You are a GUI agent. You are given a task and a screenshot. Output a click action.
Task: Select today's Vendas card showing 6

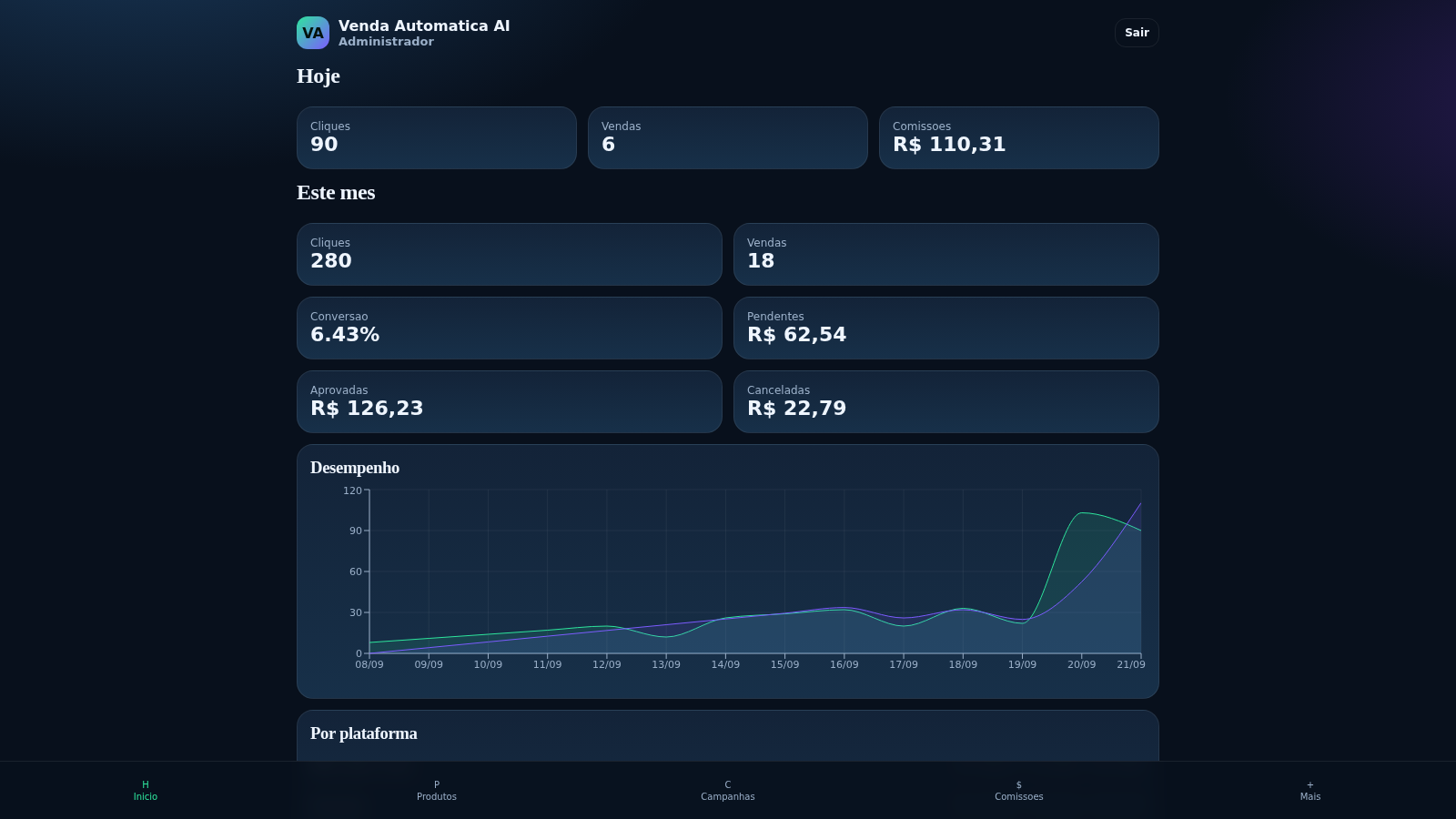click(x=728, y=137)
